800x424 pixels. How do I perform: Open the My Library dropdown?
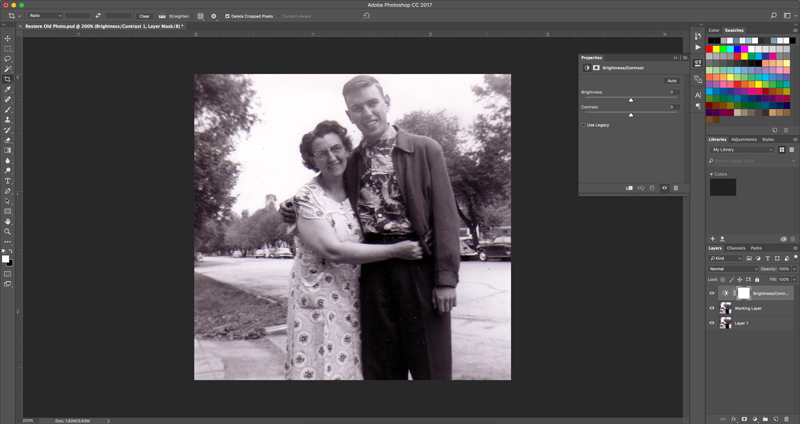point(742,149)
